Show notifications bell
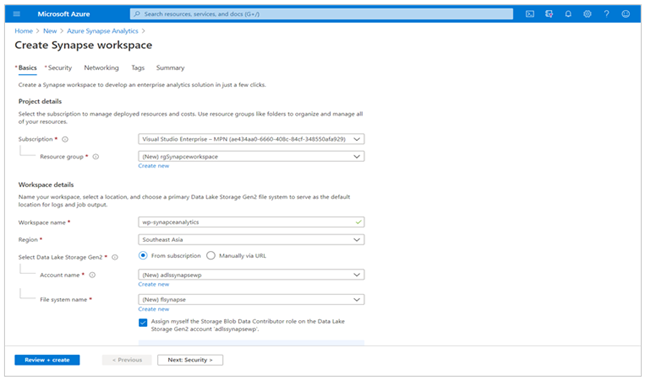The image size is (645, 380). pos(568,14)
